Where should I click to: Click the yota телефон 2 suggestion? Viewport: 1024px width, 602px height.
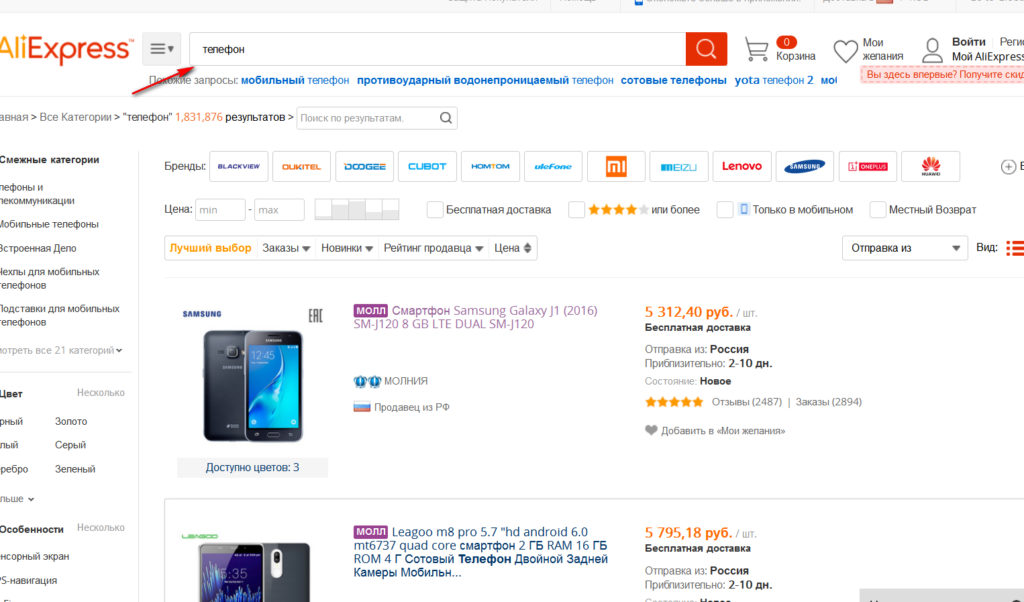tap(774, 80)
